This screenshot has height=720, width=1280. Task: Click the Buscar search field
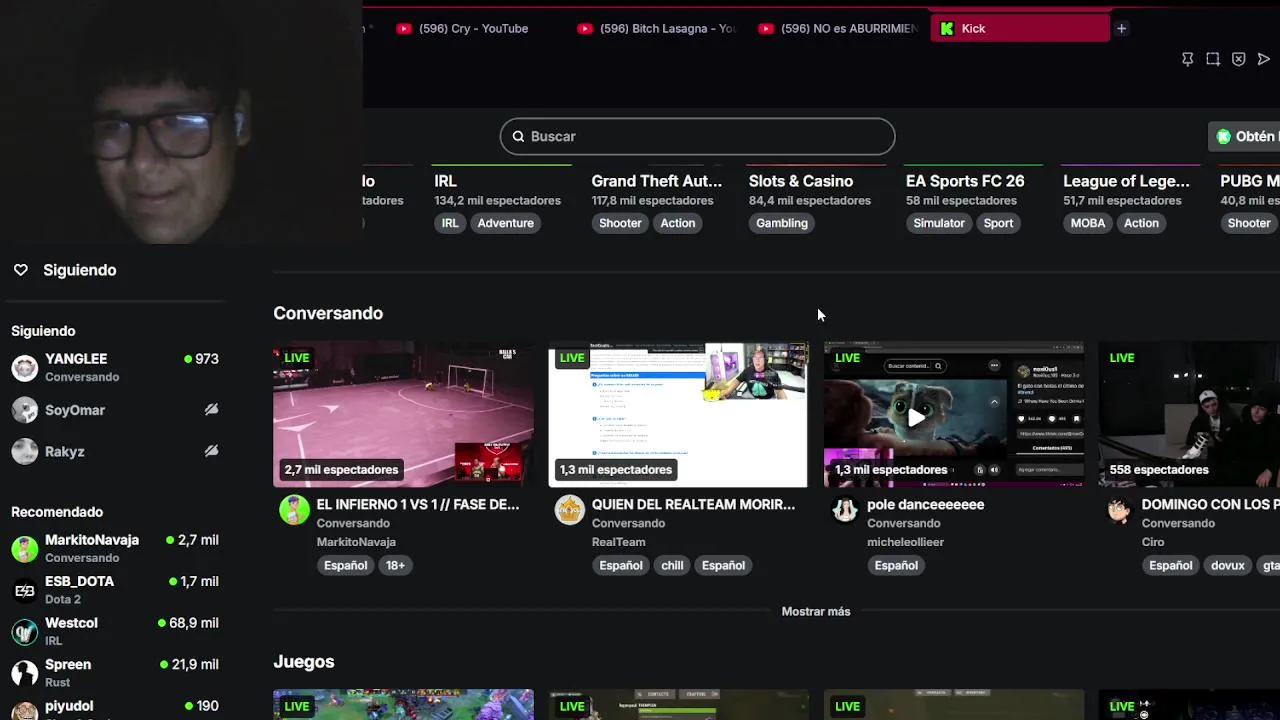(697, 136)
